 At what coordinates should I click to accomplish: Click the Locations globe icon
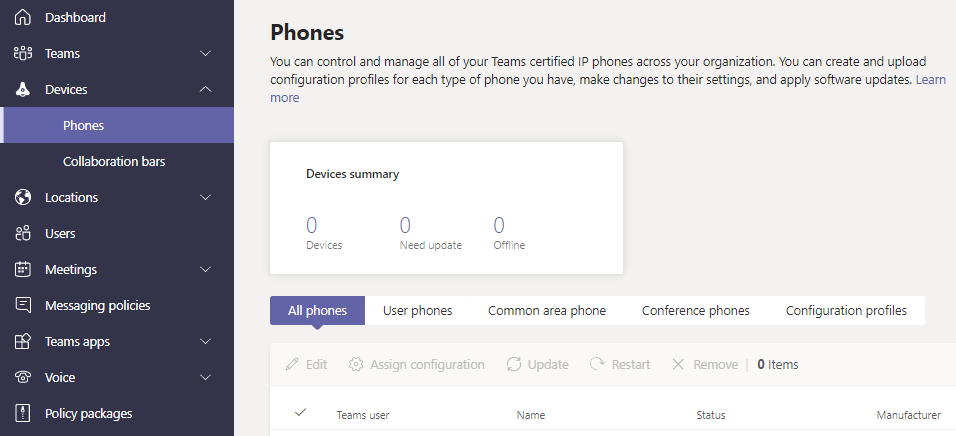pos(23,197)
